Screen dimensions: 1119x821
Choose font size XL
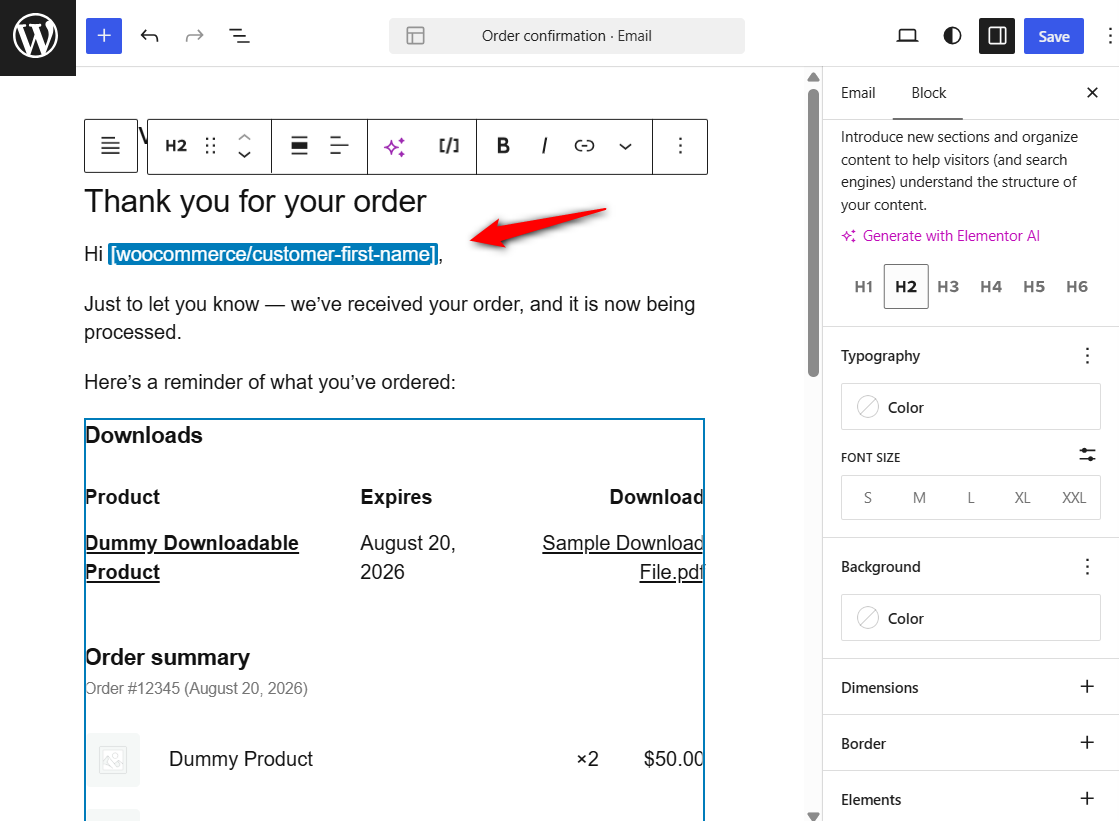pyautogui.click(x=1022, y=498)
